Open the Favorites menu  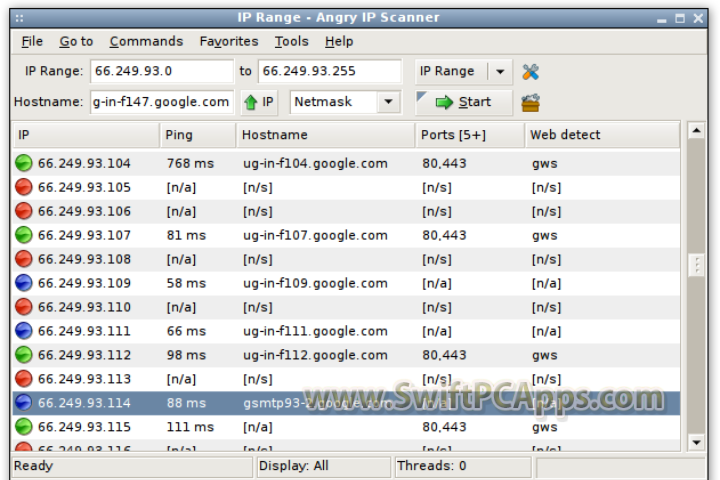pyautogui.click(x=229, y=42)
